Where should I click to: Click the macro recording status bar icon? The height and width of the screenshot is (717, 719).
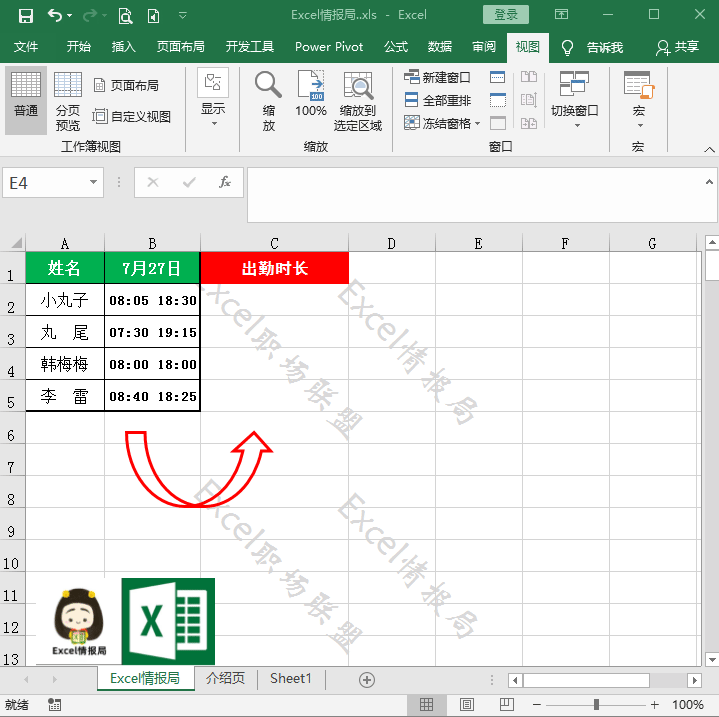[x=55, y=705]
